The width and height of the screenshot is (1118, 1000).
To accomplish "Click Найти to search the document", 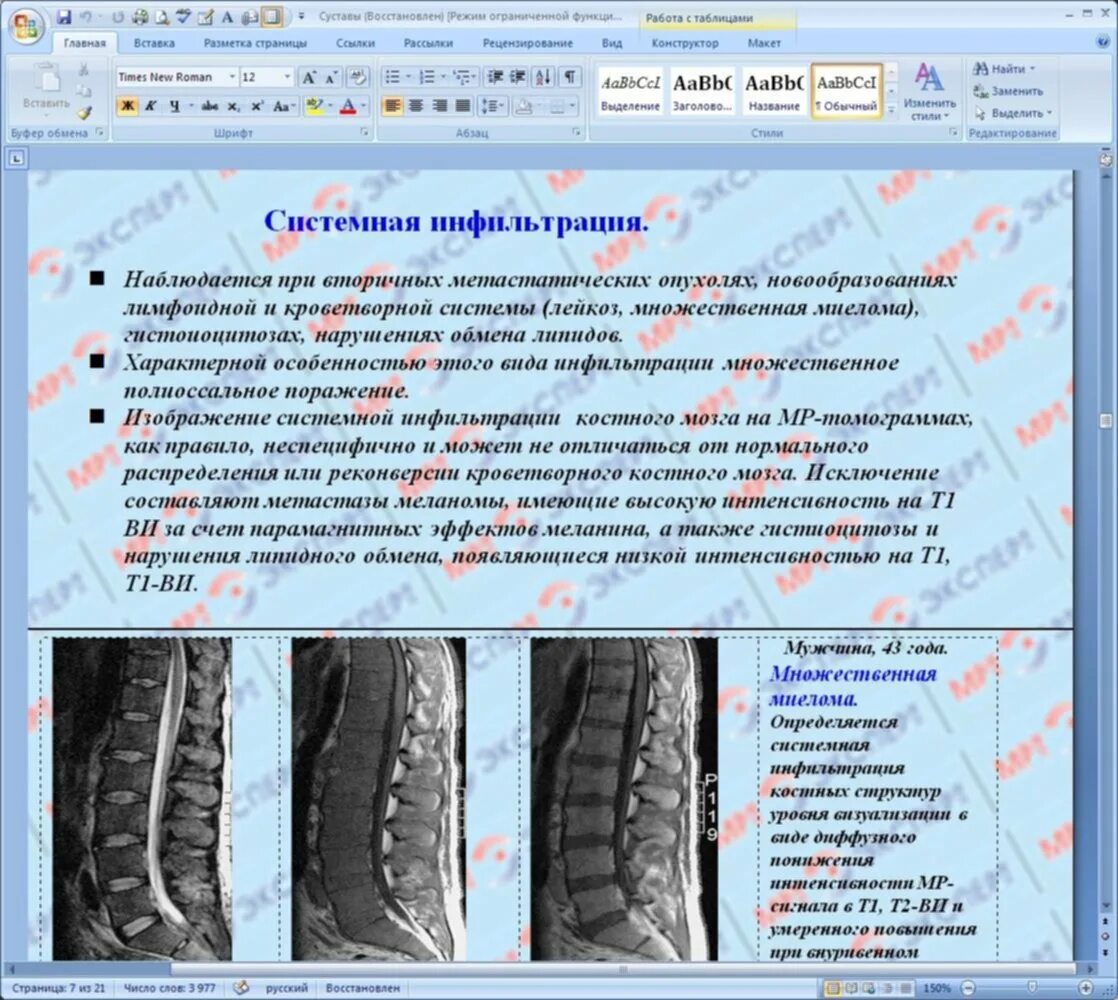I will click(x=1003, y=68).
